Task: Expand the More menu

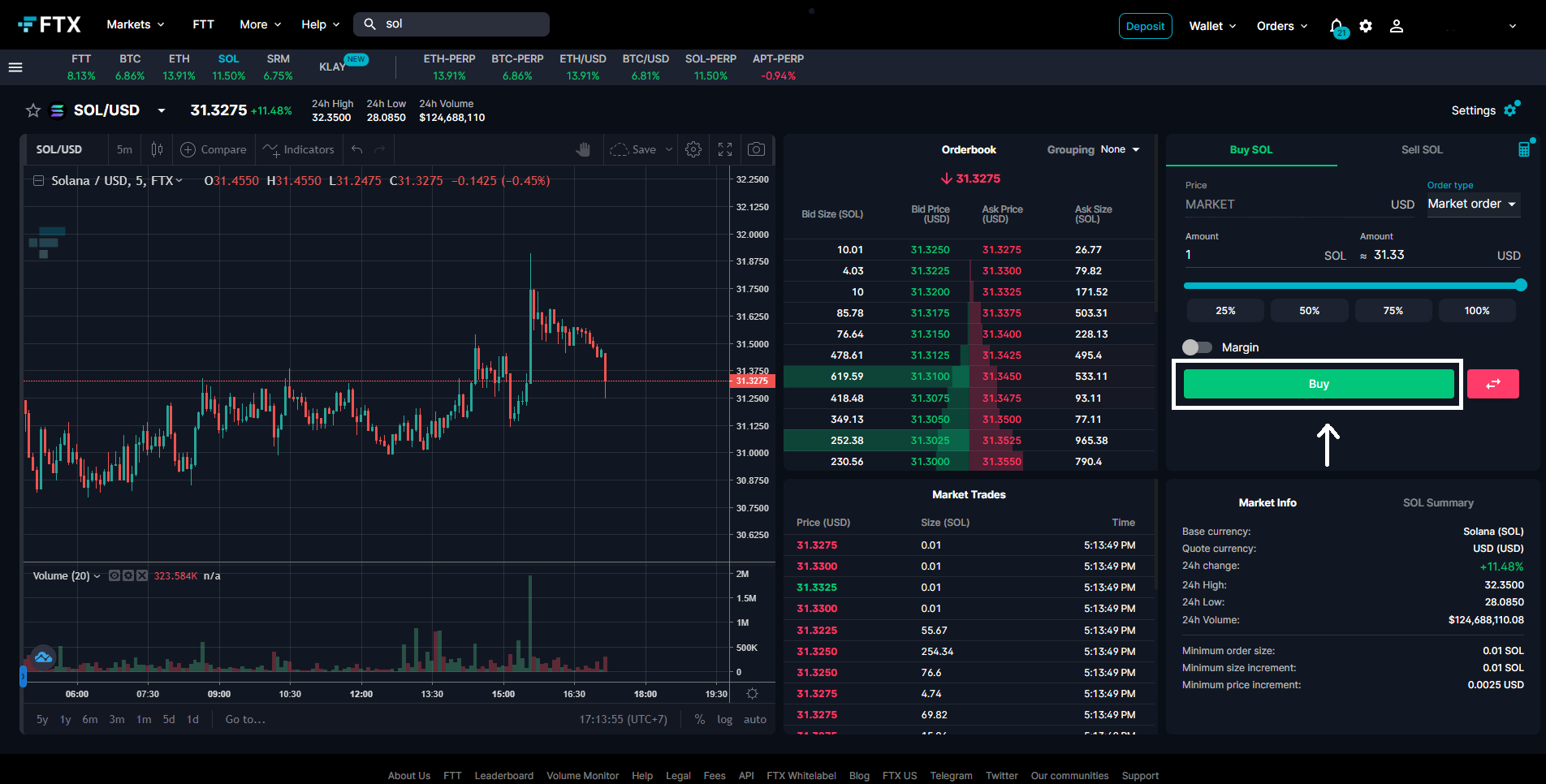Action: (x=261, y=24)
